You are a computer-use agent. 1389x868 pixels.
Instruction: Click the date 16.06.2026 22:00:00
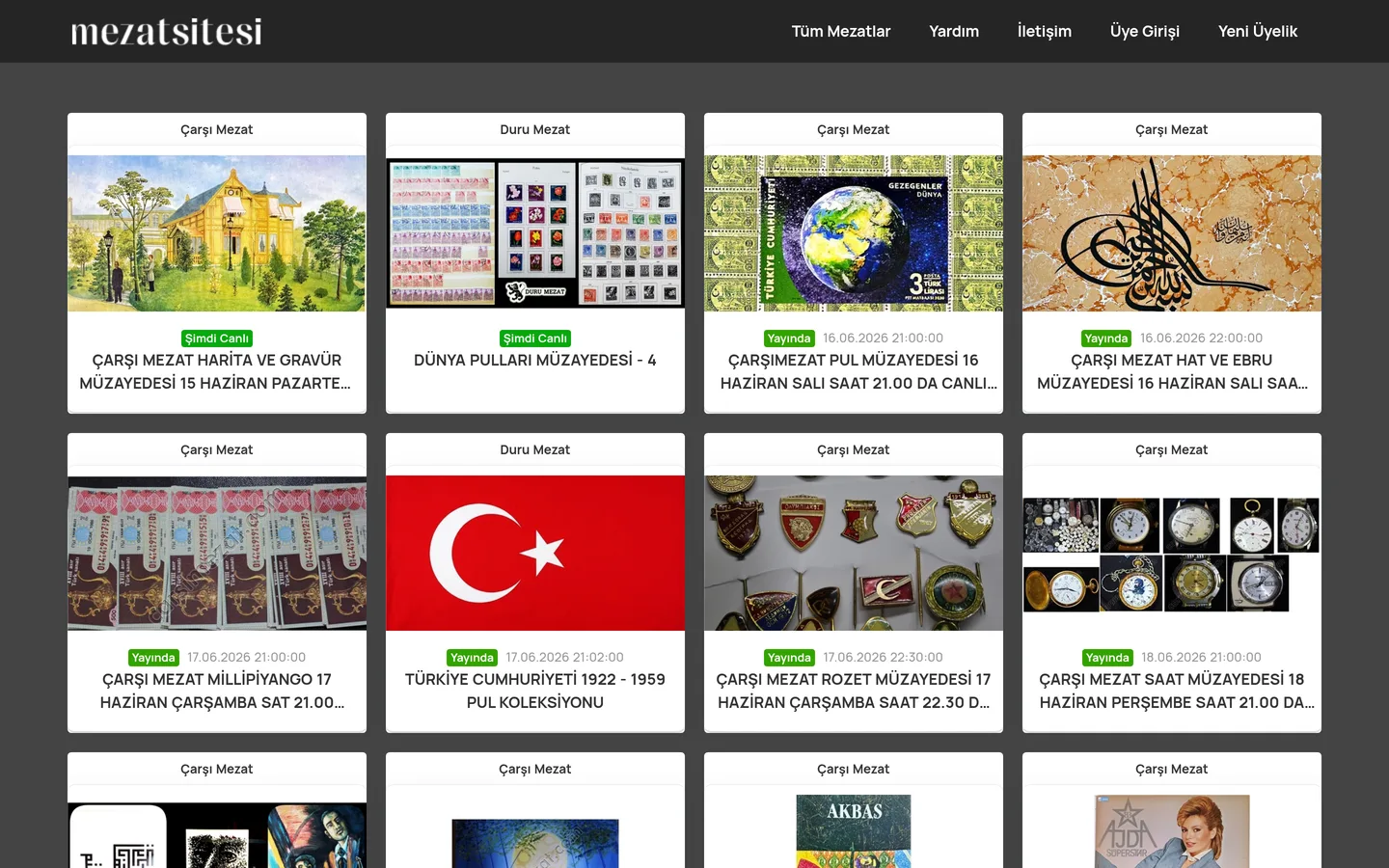coord(1201,339)
